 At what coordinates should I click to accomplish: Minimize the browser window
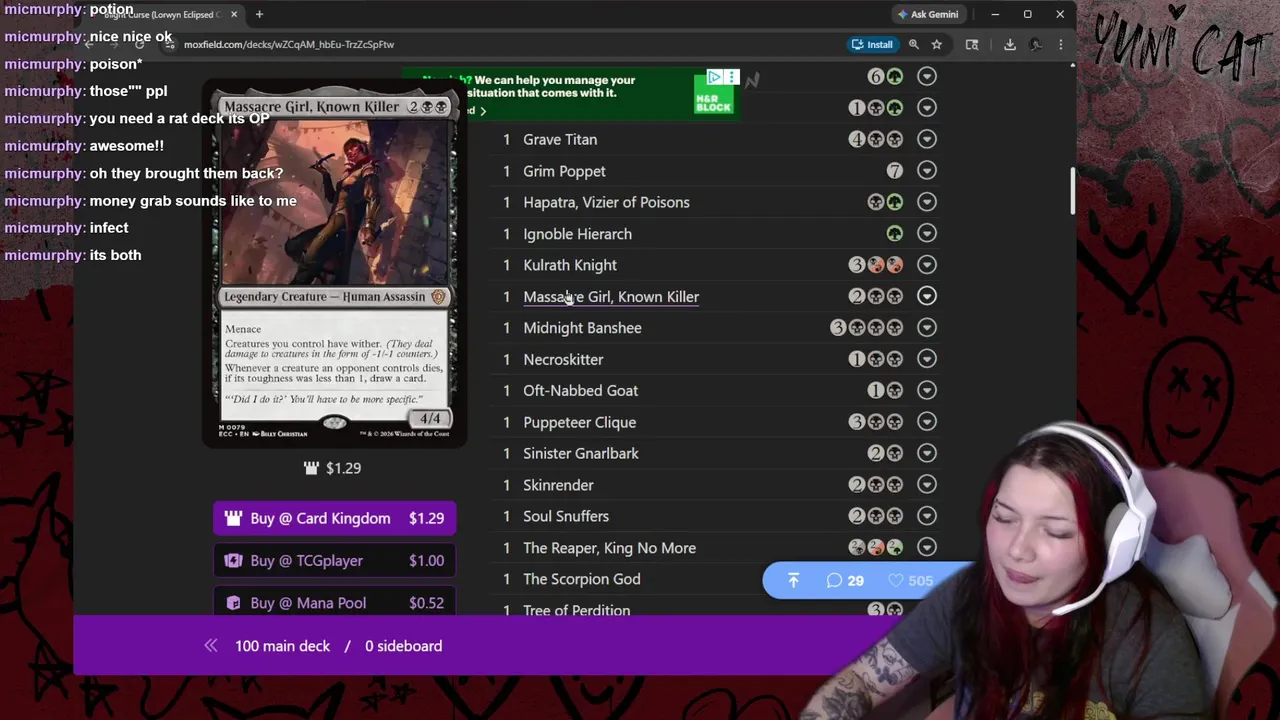point(995,14)
